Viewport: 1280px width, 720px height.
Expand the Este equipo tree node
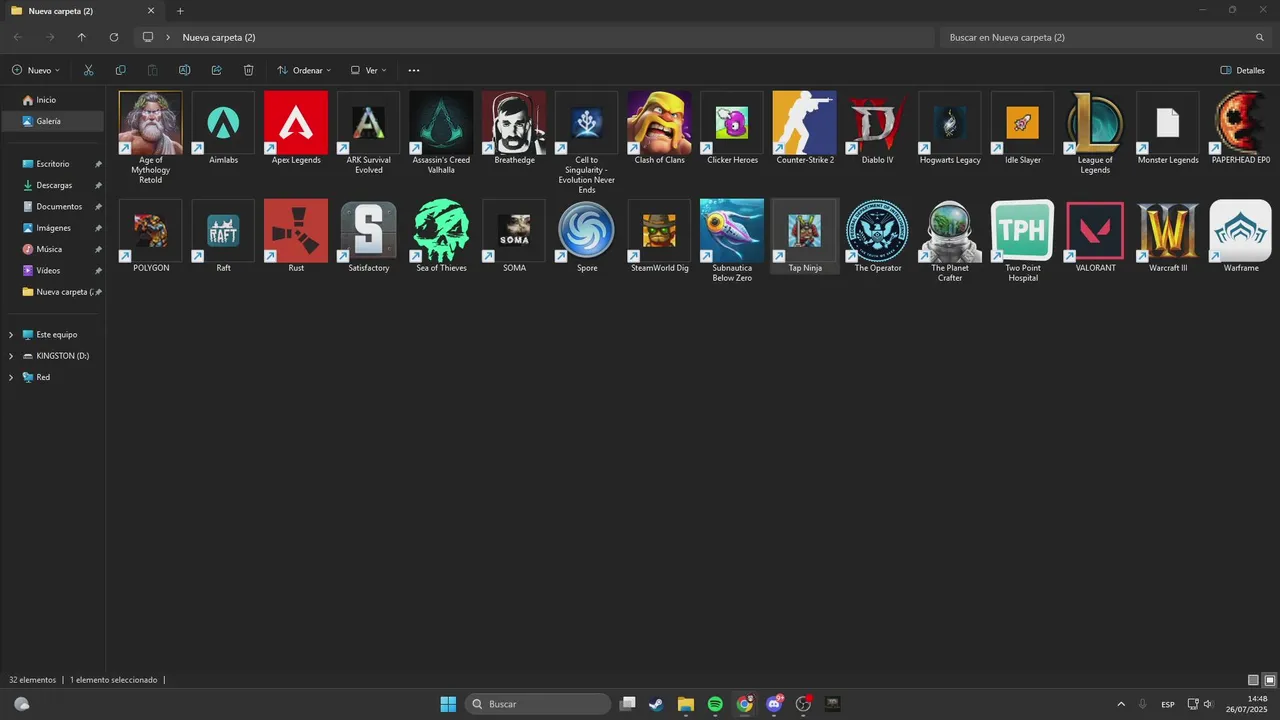(11, 335)
